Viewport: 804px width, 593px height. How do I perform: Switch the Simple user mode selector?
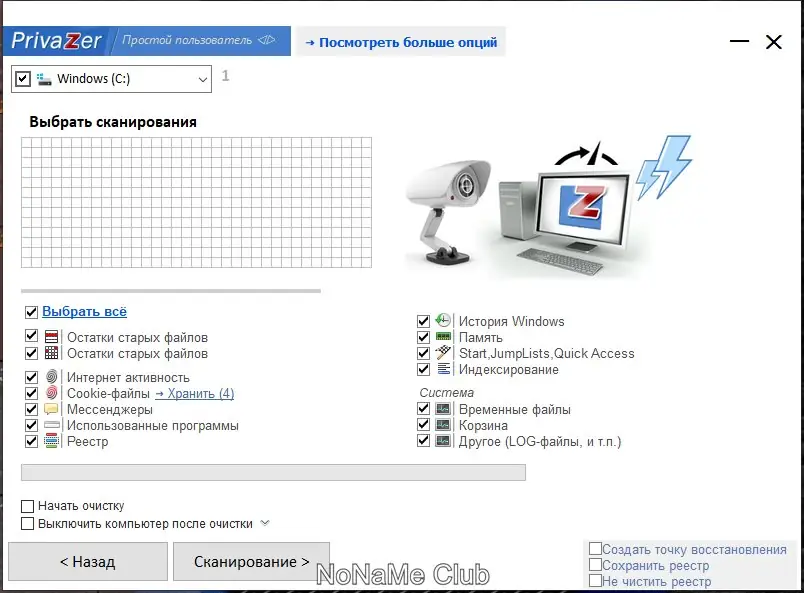(198, 41)
